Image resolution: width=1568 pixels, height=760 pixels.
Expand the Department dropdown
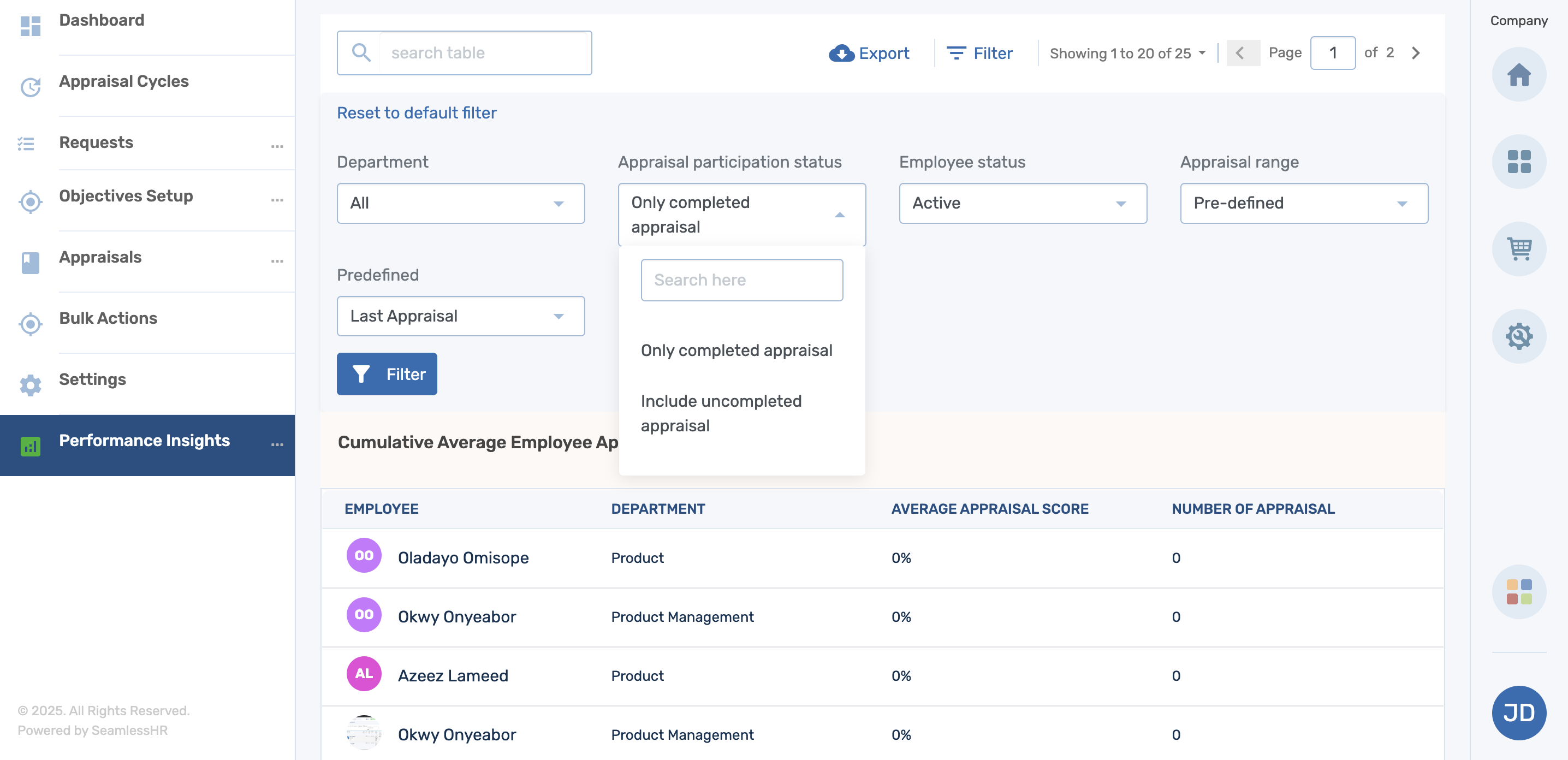coord(460,203)
